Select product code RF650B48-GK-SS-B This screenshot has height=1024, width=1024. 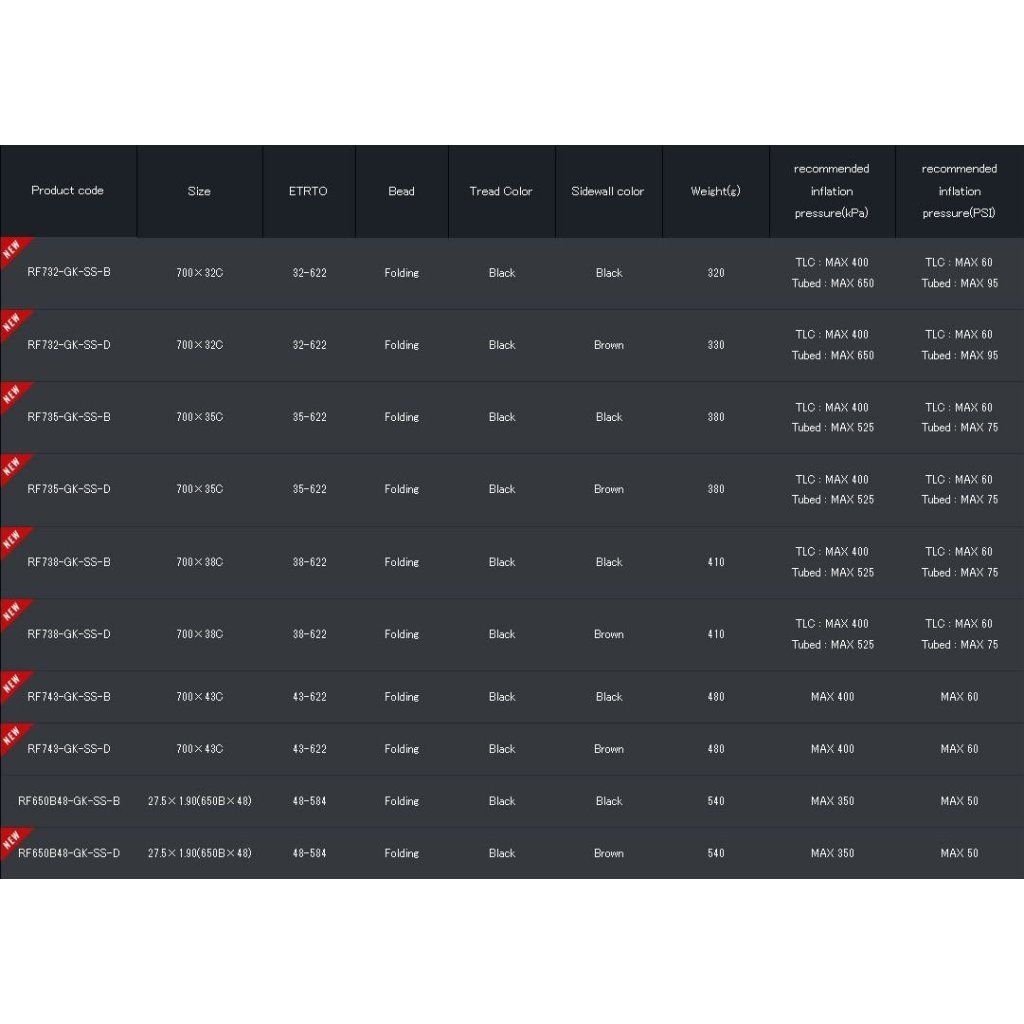pyautogui.click(x=69, y=801)
